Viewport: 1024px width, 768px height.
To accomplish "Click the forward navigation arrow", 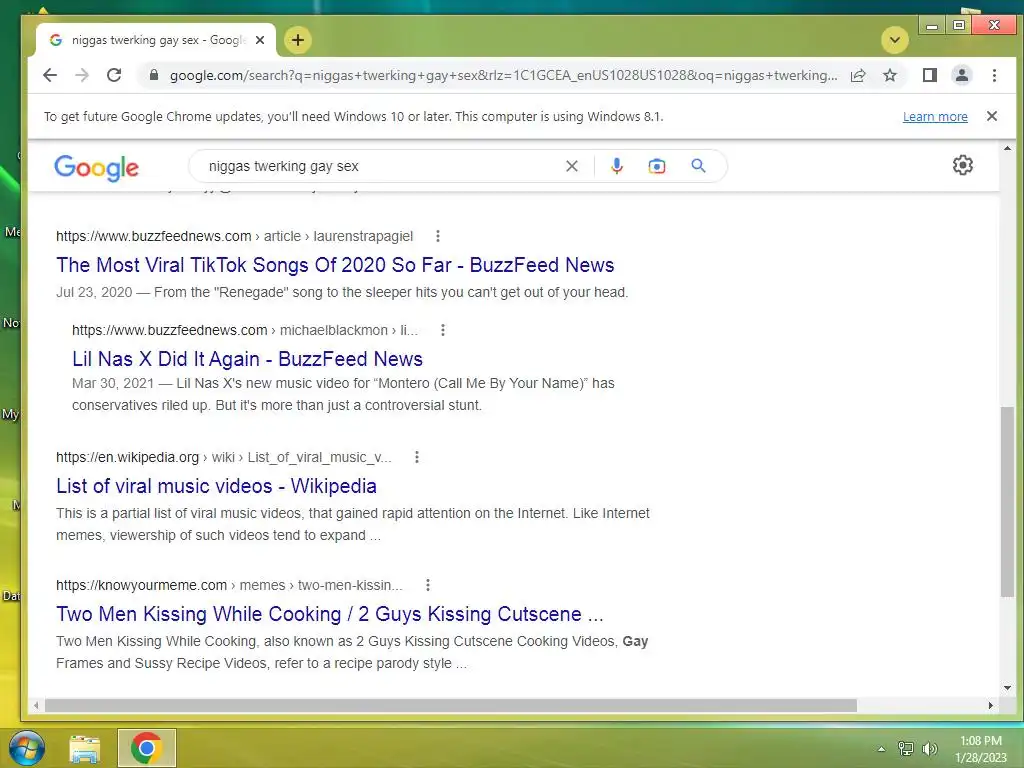I will coord(82,75).
